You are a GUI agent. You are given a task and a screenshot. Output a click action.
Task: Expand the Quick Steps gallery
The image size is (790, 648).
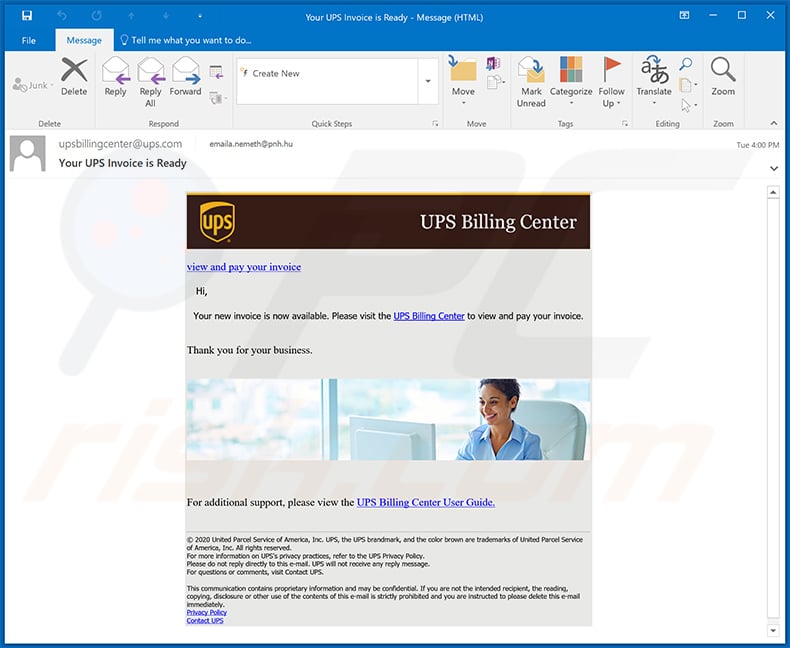tap(428, 81)
